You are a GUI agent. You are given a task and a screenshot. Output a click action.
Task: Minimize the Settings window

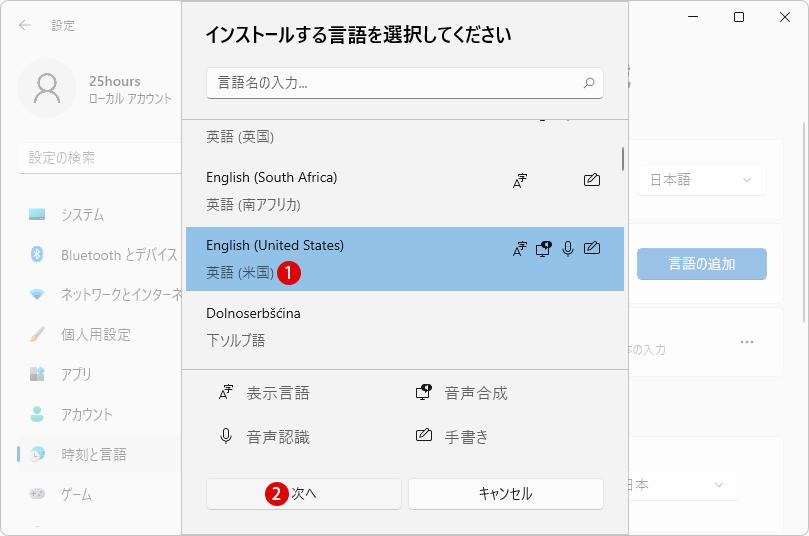[693, 17]
